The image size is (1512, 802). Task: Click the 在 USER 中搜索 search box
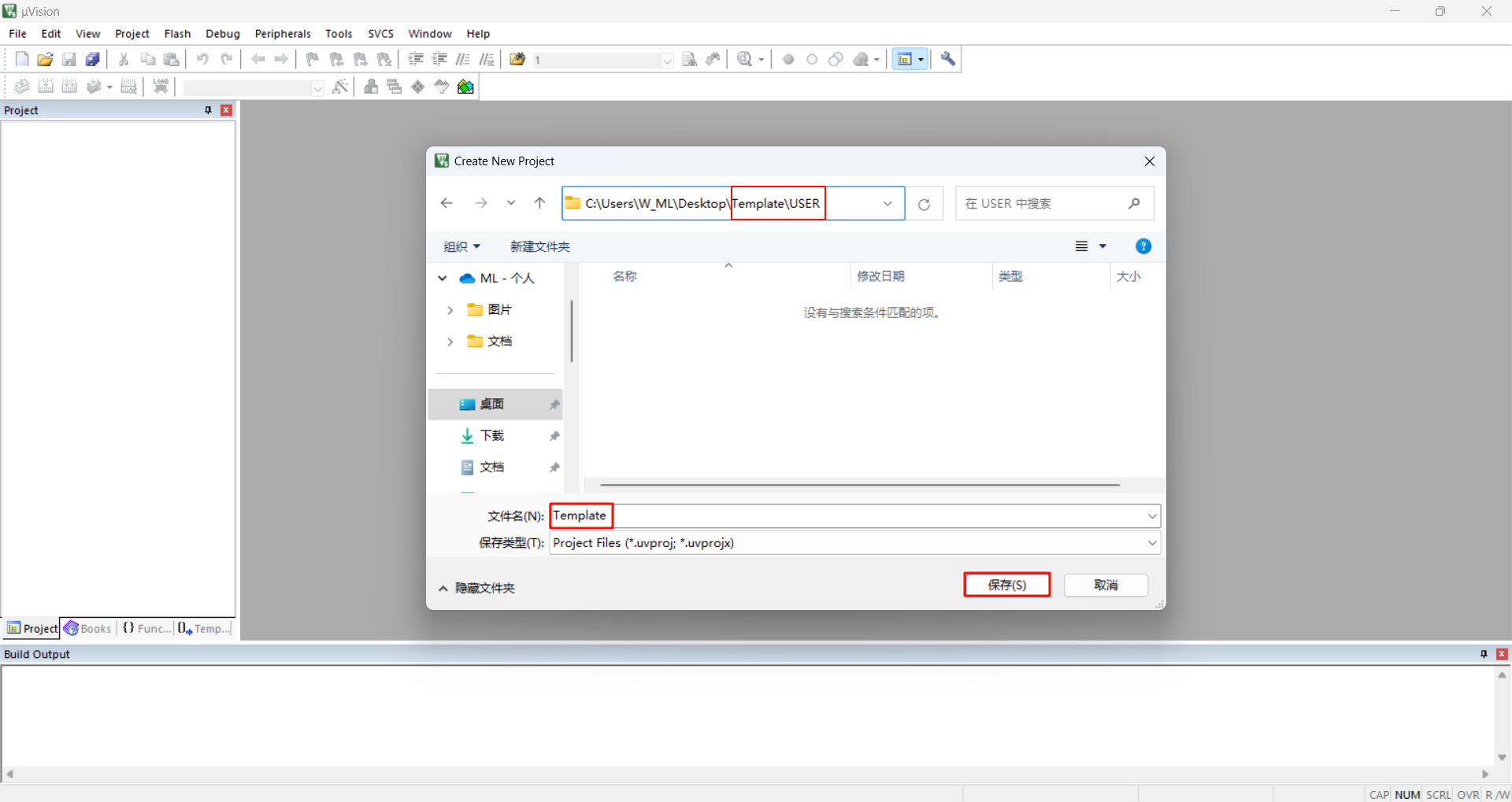tap(1054, 204)
